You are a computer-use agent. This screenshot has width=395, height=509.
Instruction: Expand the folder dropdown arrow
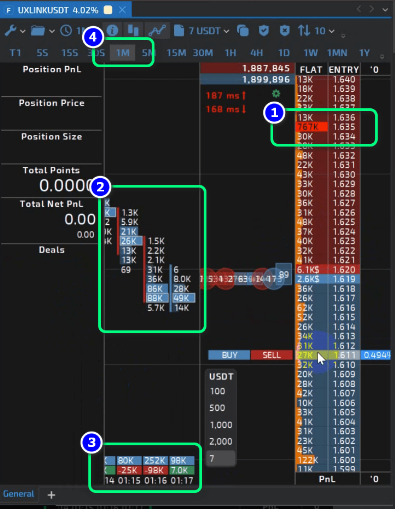tap(52, 31)
